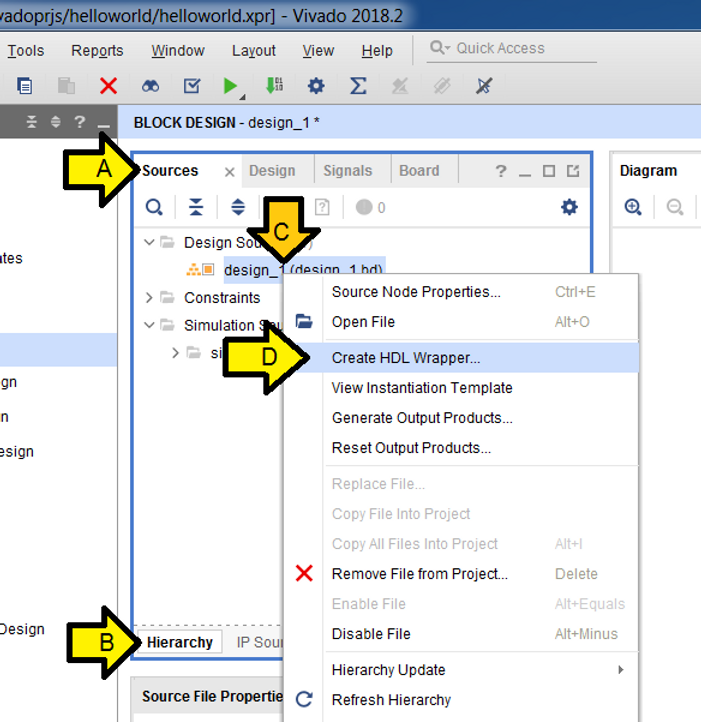Screen dimensions: 701x722
Task: Open Flow Navigator help question mark
Action: 80,122
